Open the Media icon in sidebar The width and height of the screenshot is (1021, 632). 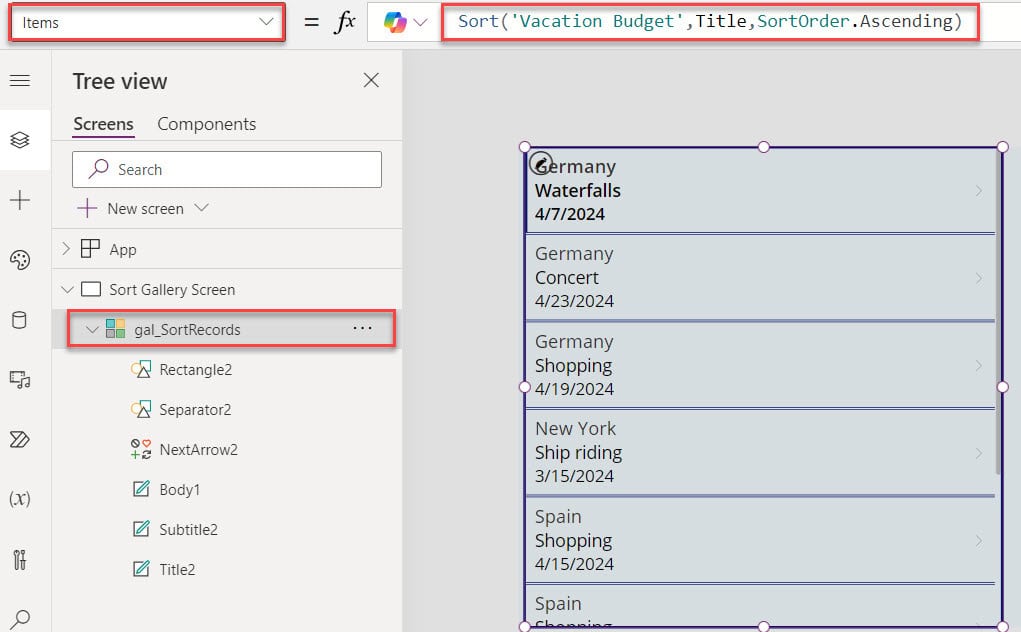click(20, 379)
